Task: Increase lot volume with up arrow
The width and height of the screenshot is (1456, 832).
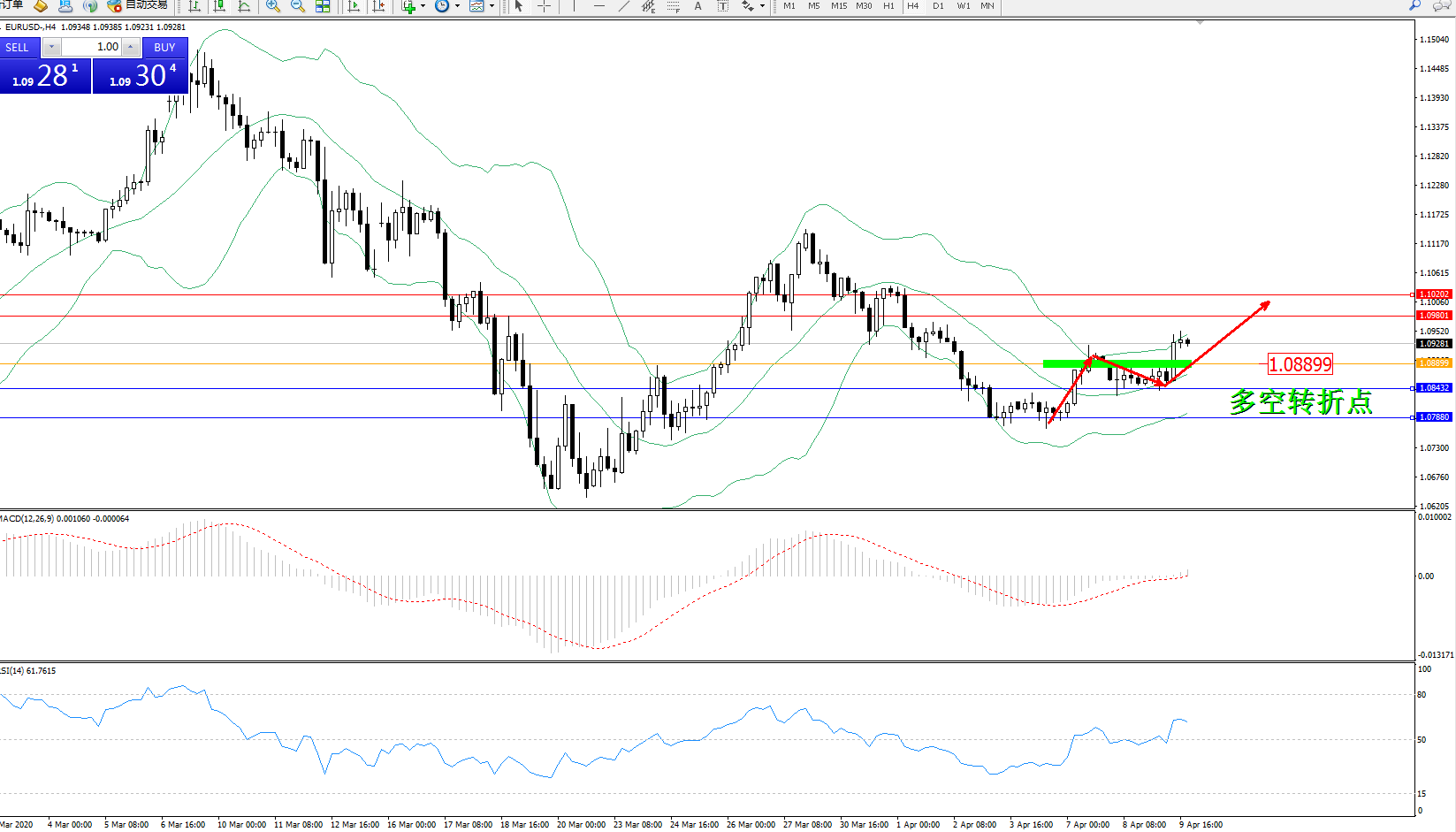Action: click(131, 47)
